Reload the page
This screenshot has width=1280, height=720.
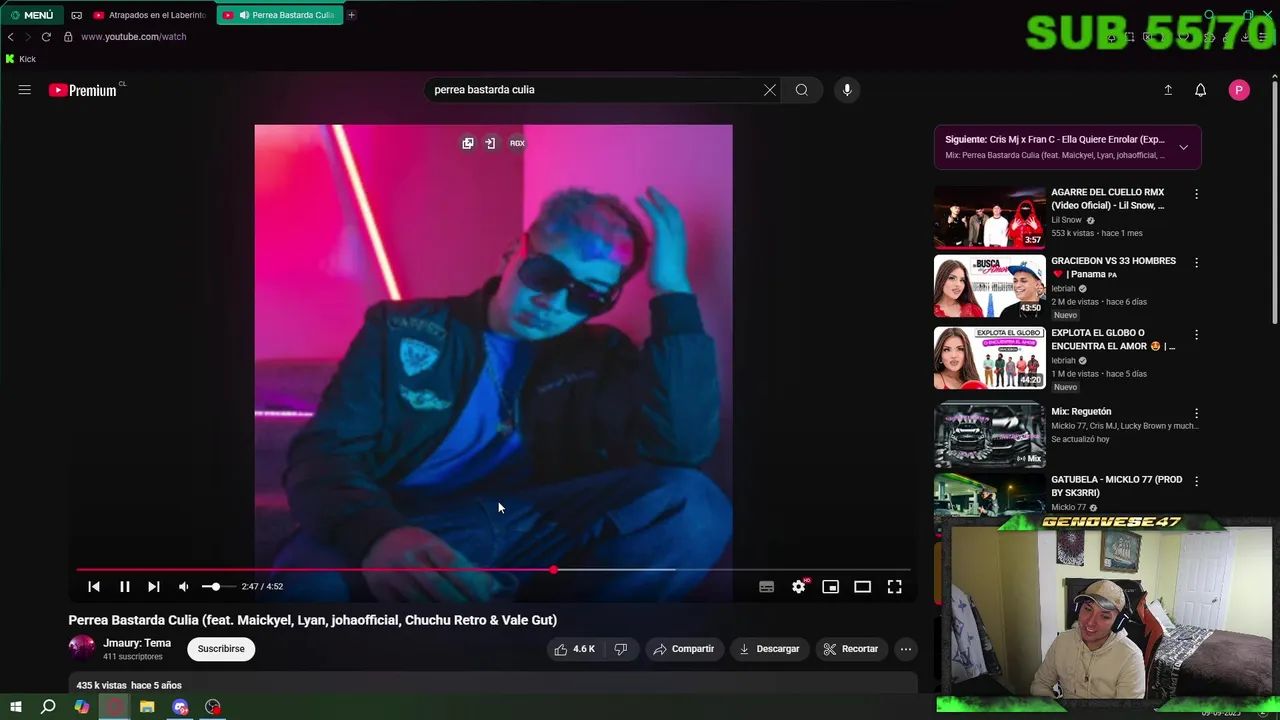pos(46,37)
